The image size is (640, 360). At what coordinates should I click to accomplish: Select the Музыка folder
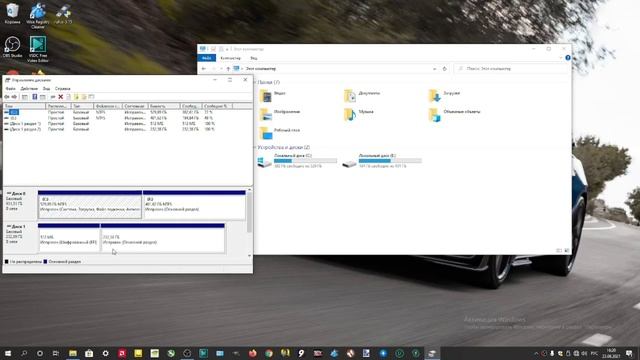coord(359,114)
